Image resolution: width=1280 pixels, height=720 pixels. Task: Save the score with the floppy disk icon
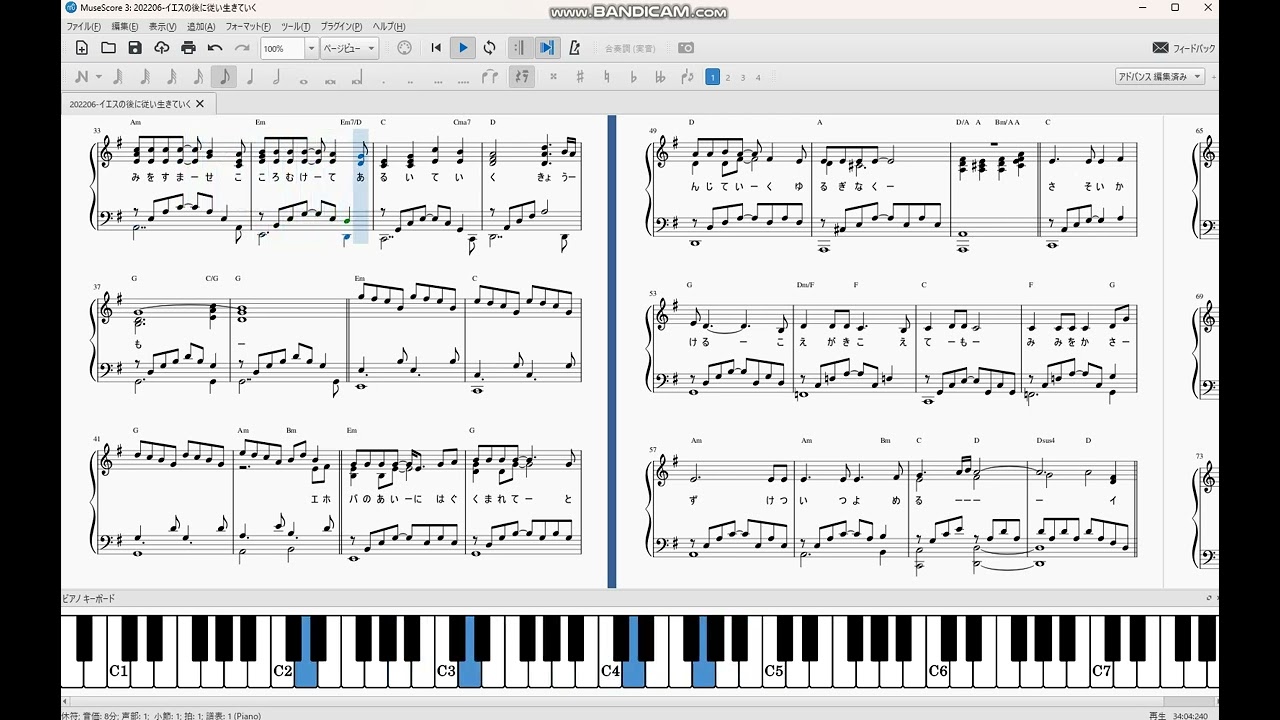click(x=135, y=48)
